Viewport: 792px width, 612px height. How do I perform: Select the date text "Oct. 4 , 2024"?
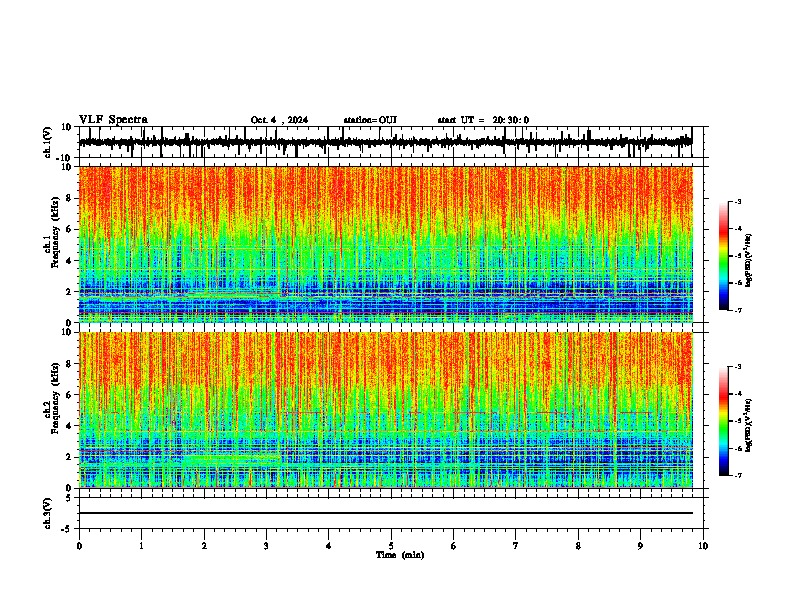coord(279,120)
